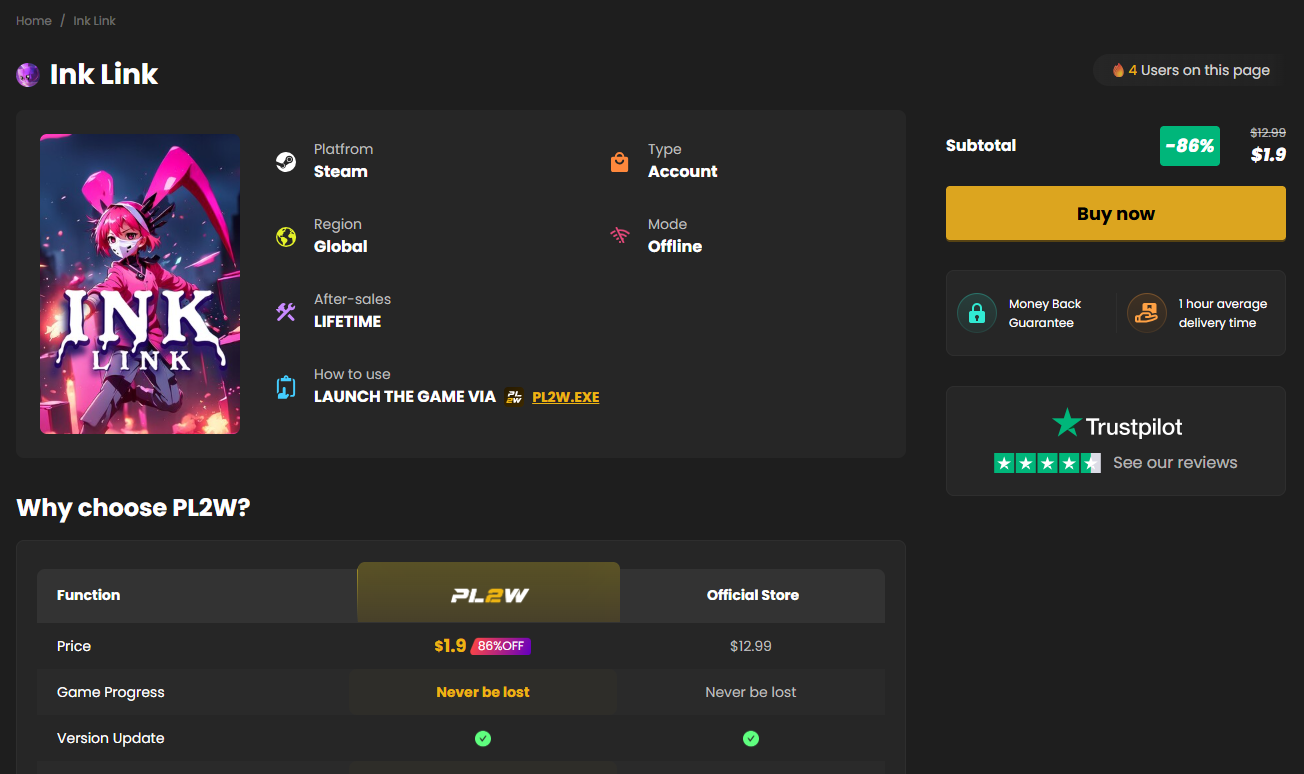This screenshot has width=1304, height=774.
Task: Click the Official Store Version Update checkmark
Action: pos(751,739)
